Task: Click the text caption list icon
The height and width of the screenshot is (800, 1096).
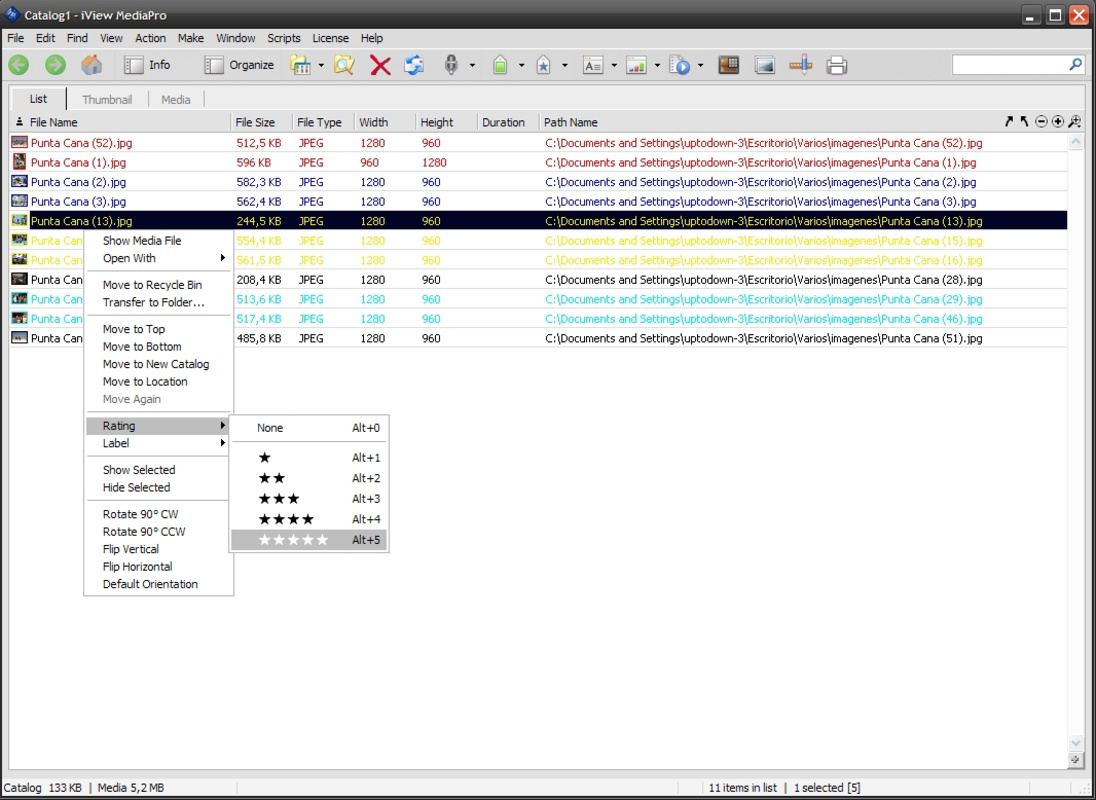Action: [593, 66]
